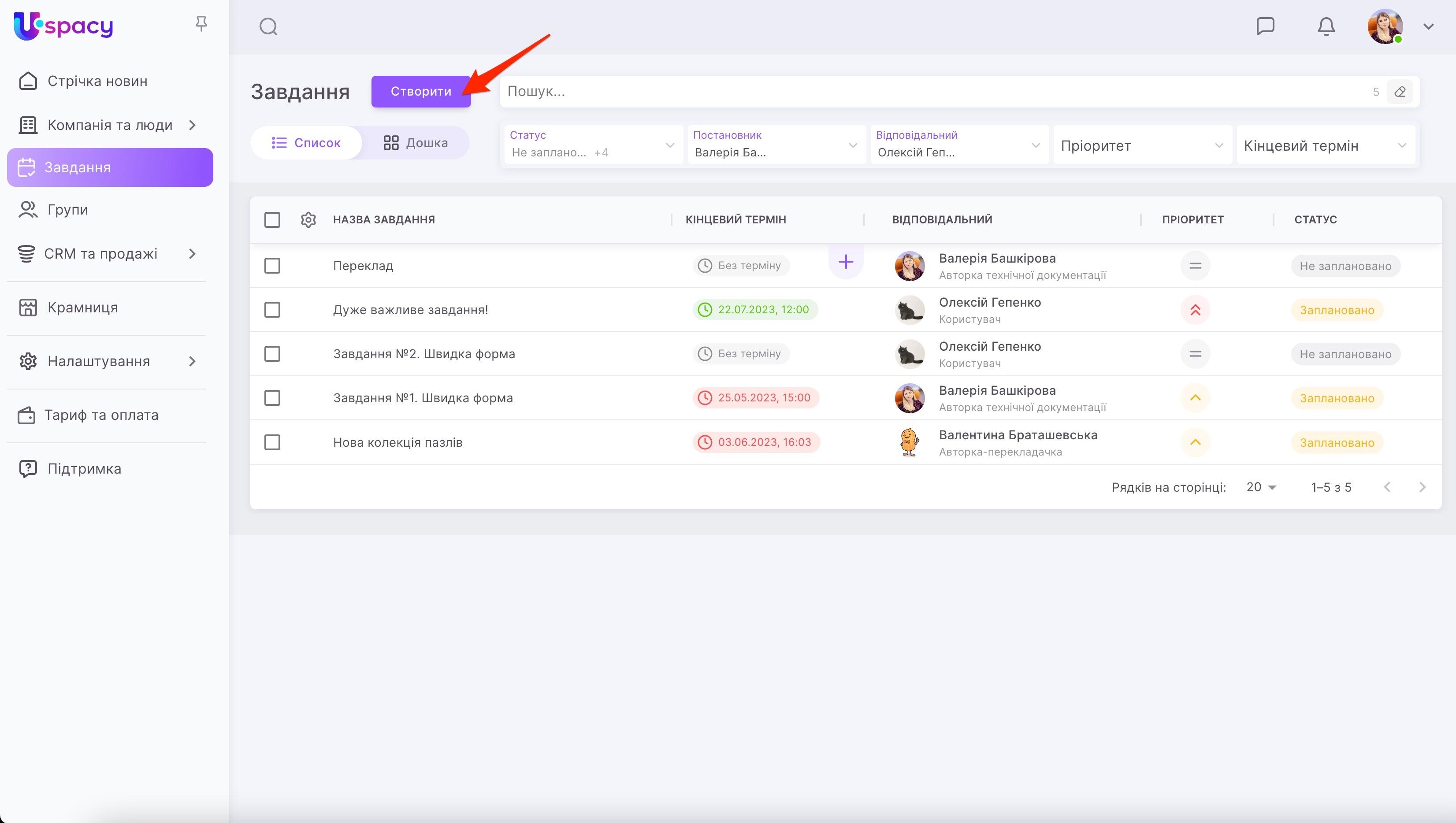Open the Пріоритет filter dropdown
This screenshot has height=823, width=1456.
1142,145
